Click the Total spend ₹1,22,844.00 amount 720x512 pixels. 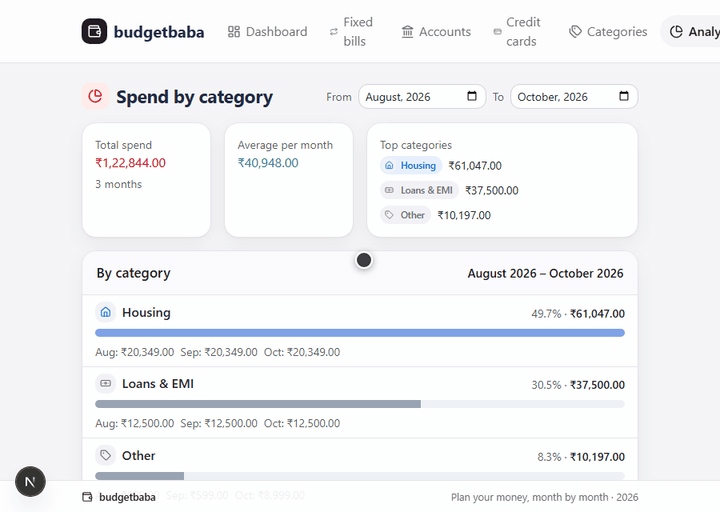tap(130, 163)
